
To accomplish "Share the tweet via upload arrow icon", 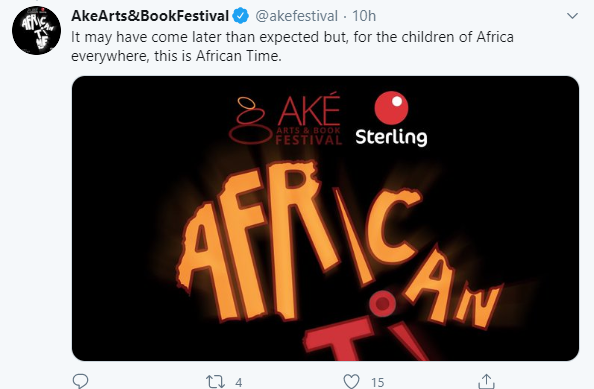I will point(486,381).
